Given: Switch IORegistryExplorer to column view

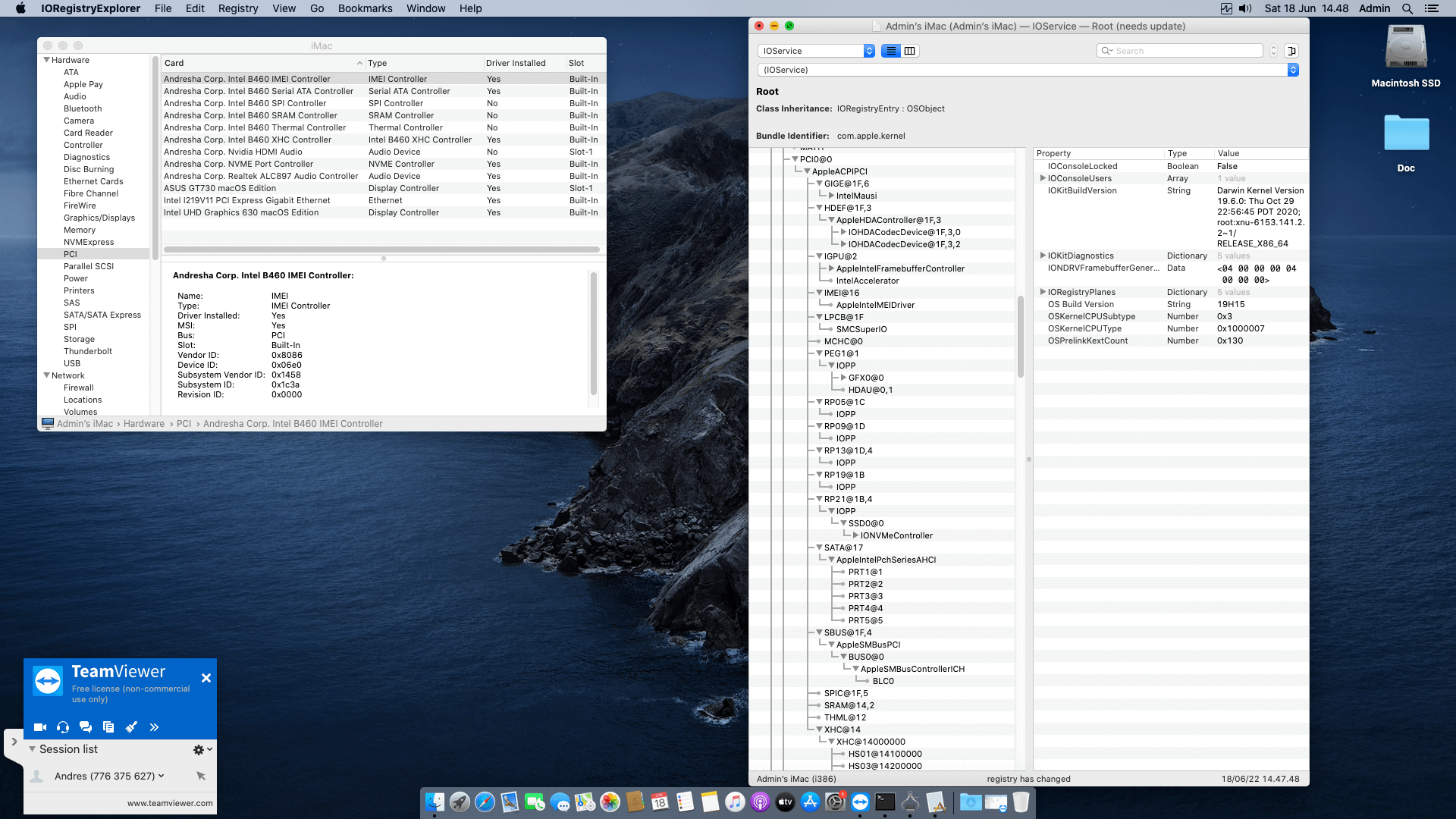Looking at the screenshot, I should 910,50.
